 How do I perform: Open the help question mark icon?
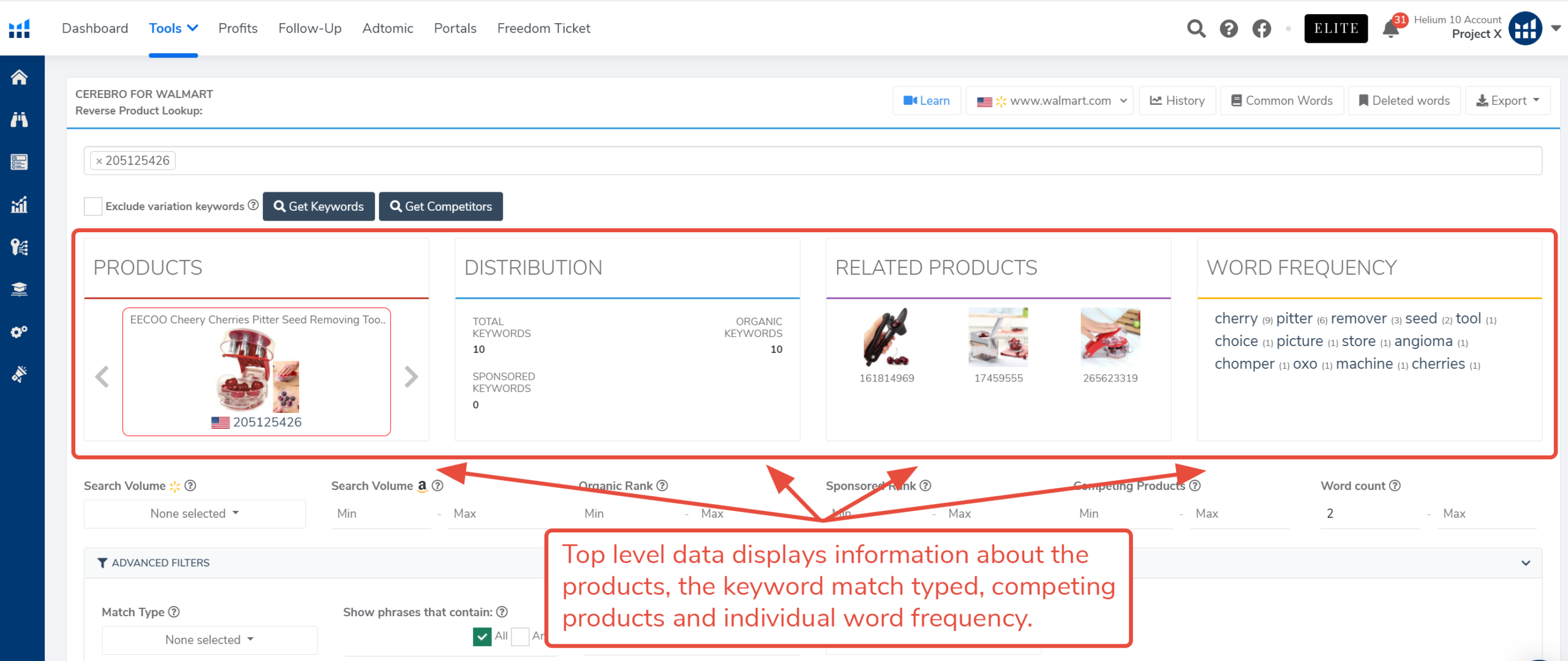point(1229,28)
